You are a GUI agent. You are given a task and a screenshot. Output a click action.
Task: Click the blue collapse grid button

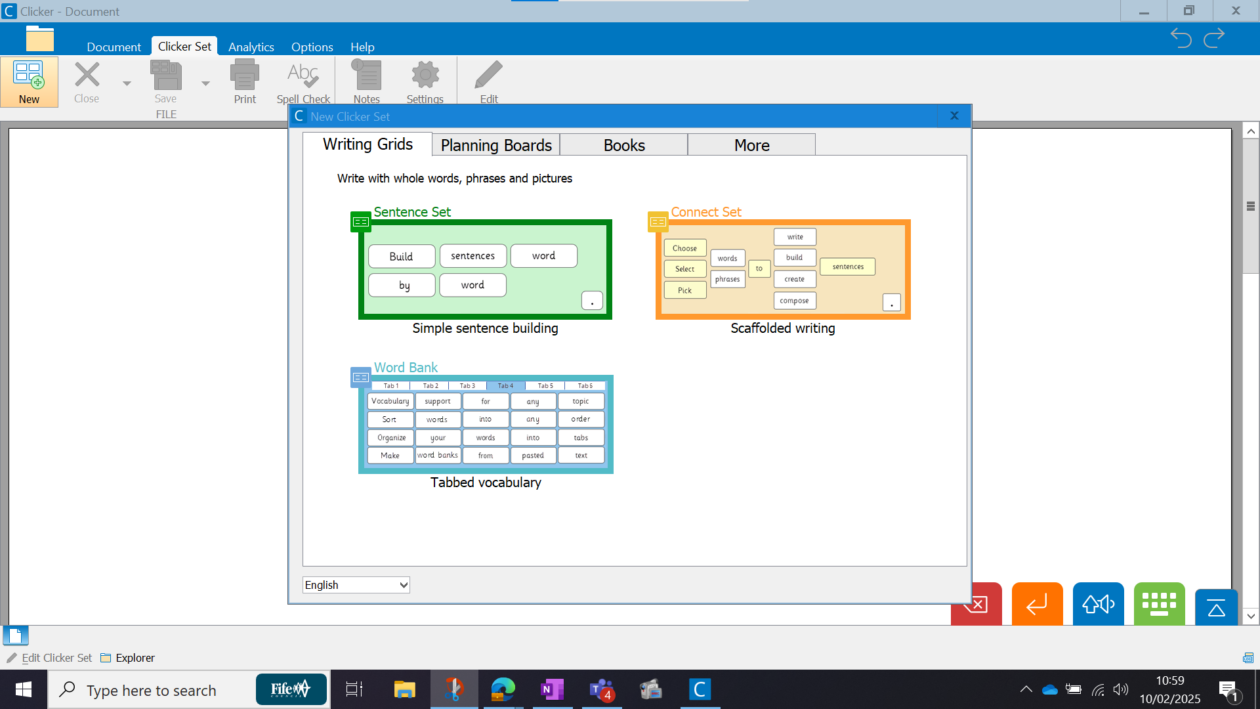pos(1216,607)
